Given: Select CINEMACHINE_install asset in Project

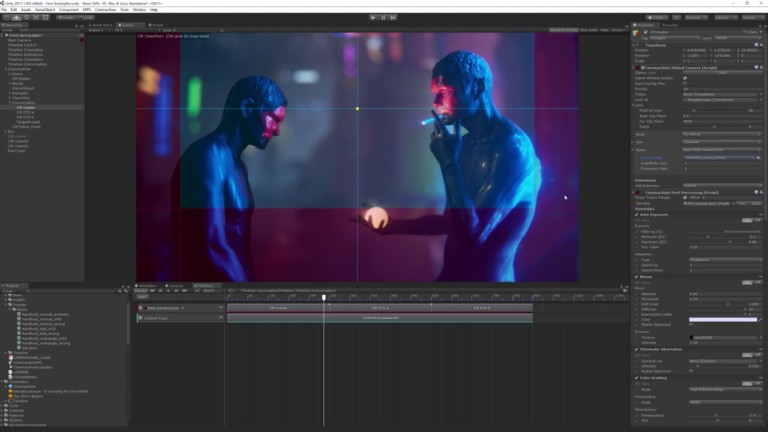Looking at the screenshot, I should (29, 358).
